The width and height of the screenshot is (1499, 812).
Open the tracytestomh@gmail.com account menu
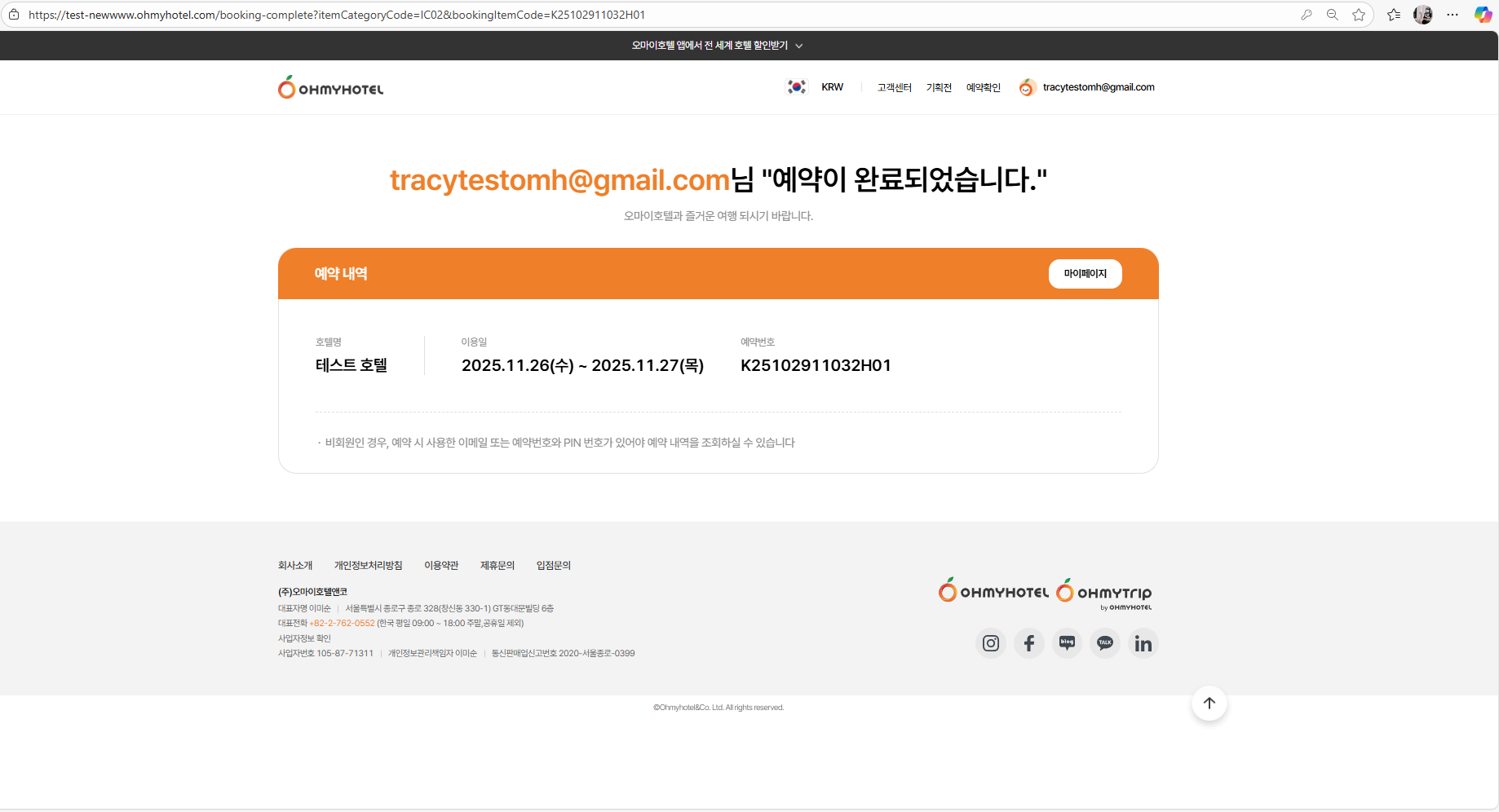click(1099, 87)
